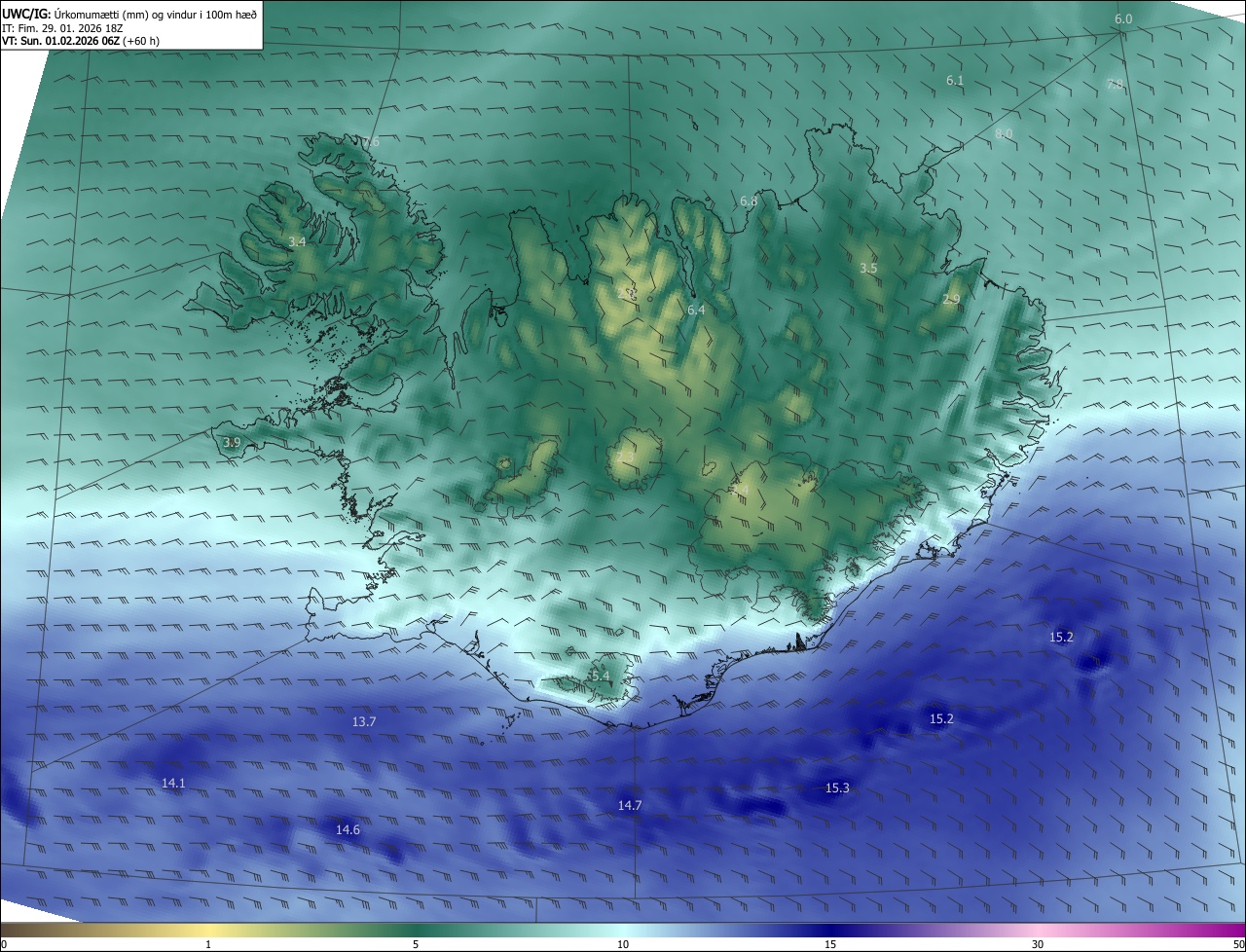Viewport: 1246px width, 952px height.
Task: Click the map value 7.8
Action: [1115, 85]
